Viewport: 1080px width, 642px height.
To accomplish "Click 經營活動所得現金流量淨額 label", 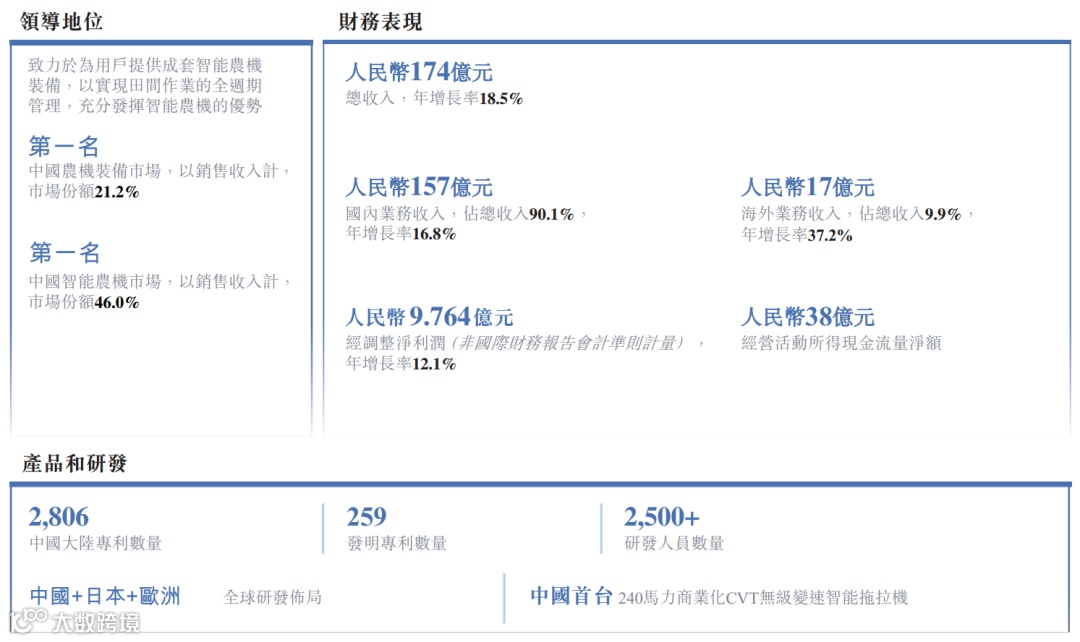I will [841, 343].
